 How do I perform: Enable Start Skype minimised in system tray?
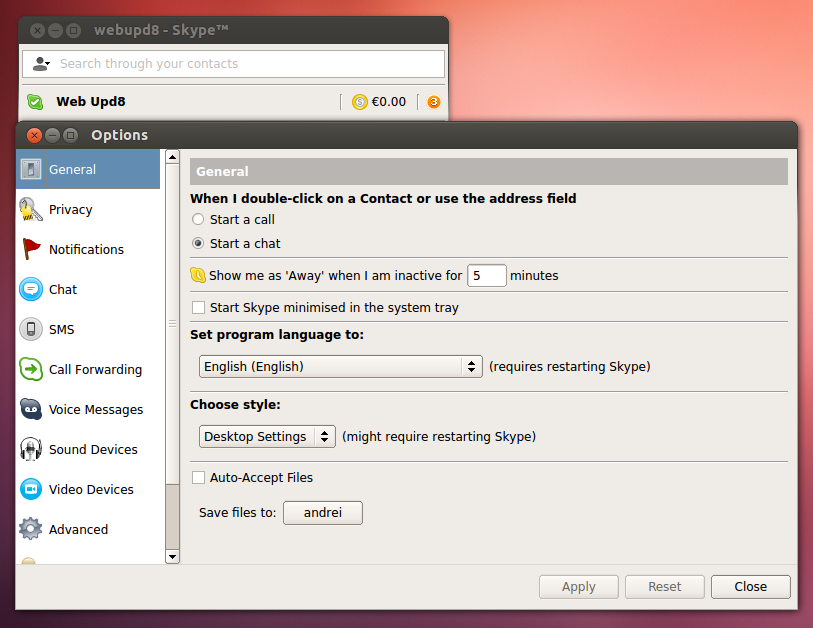pyautogui.click(x=199, y=308)
